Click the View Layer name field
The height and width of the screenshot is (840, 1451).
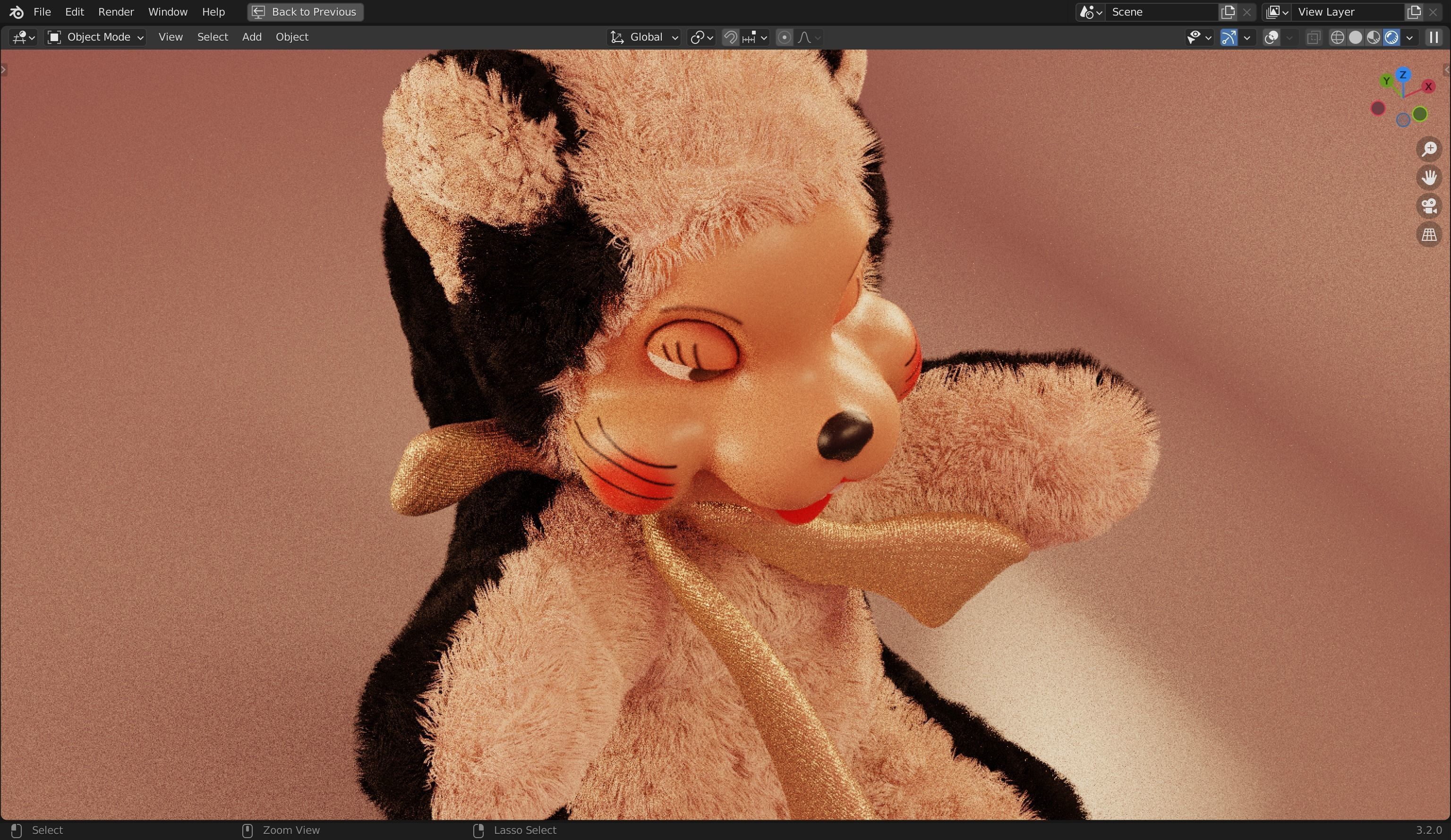1348,12
